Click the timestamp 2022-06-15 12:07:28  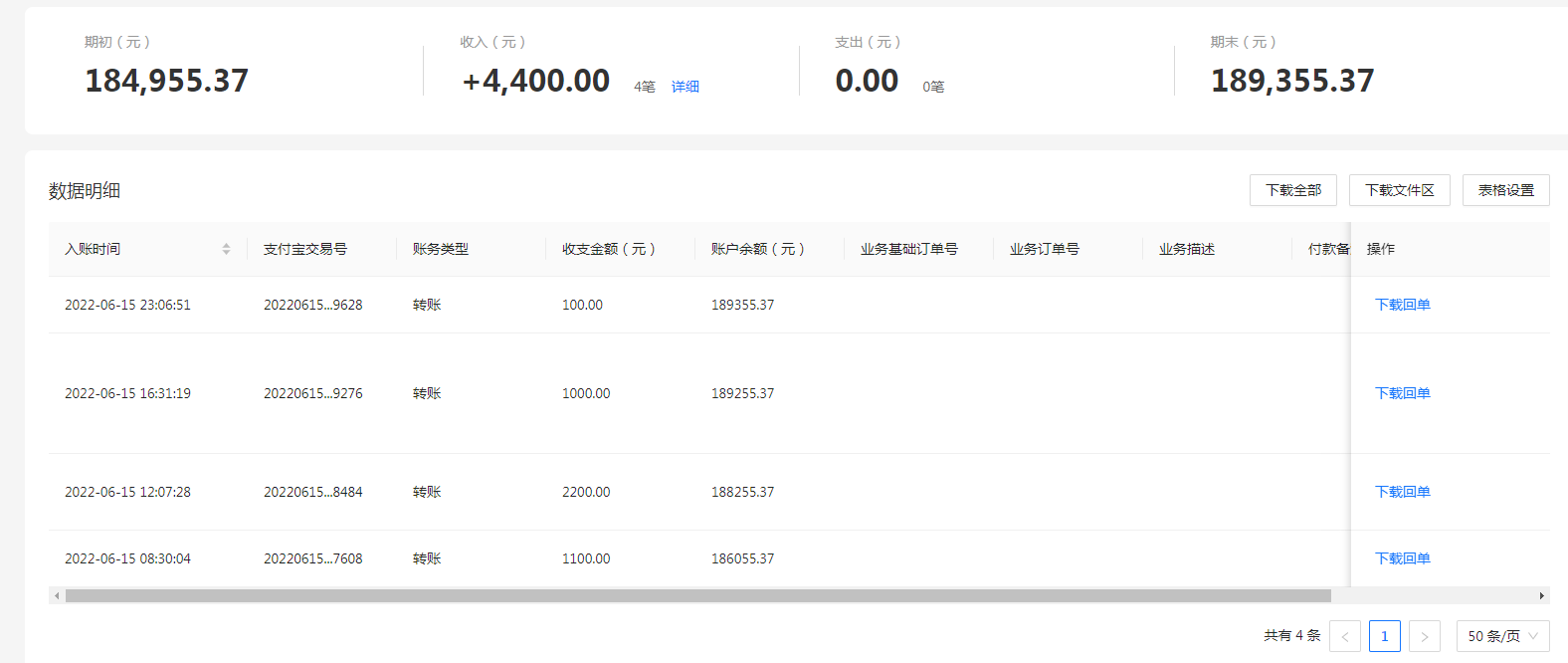tap(127, 492)
